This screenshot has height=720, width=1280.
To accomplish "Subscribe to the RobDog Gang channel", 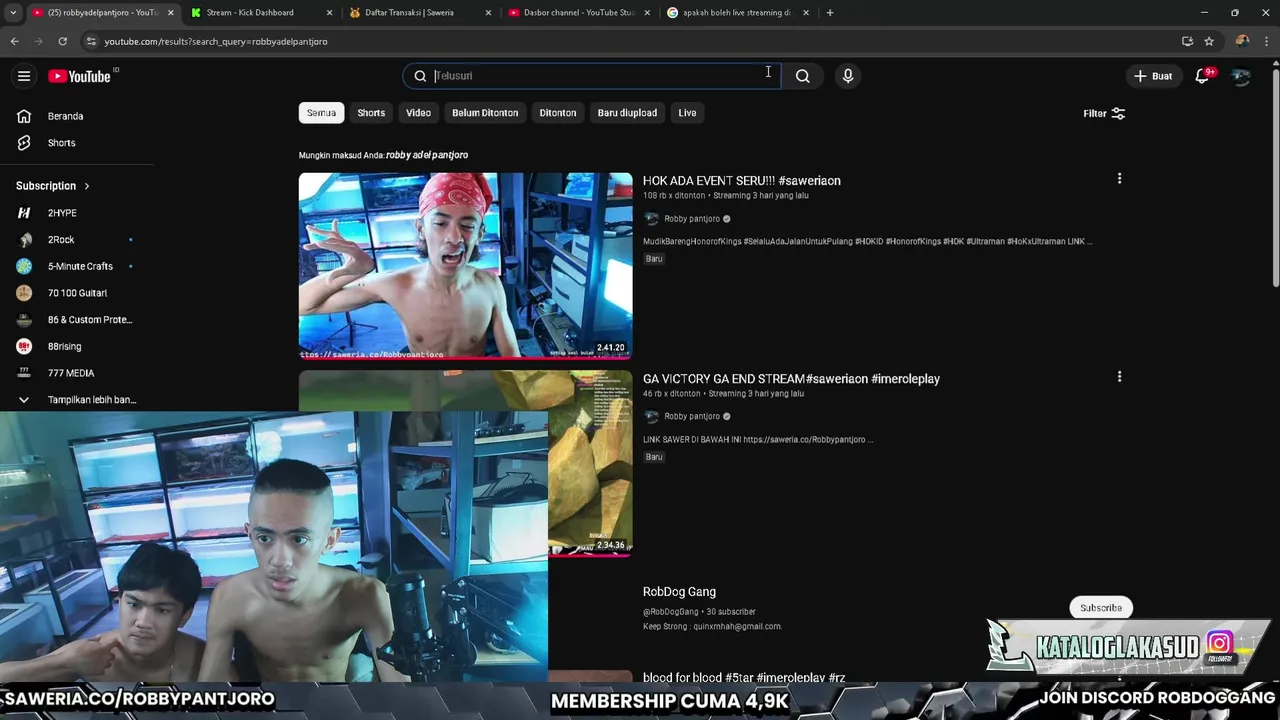I will click(x=1101, y=608).
